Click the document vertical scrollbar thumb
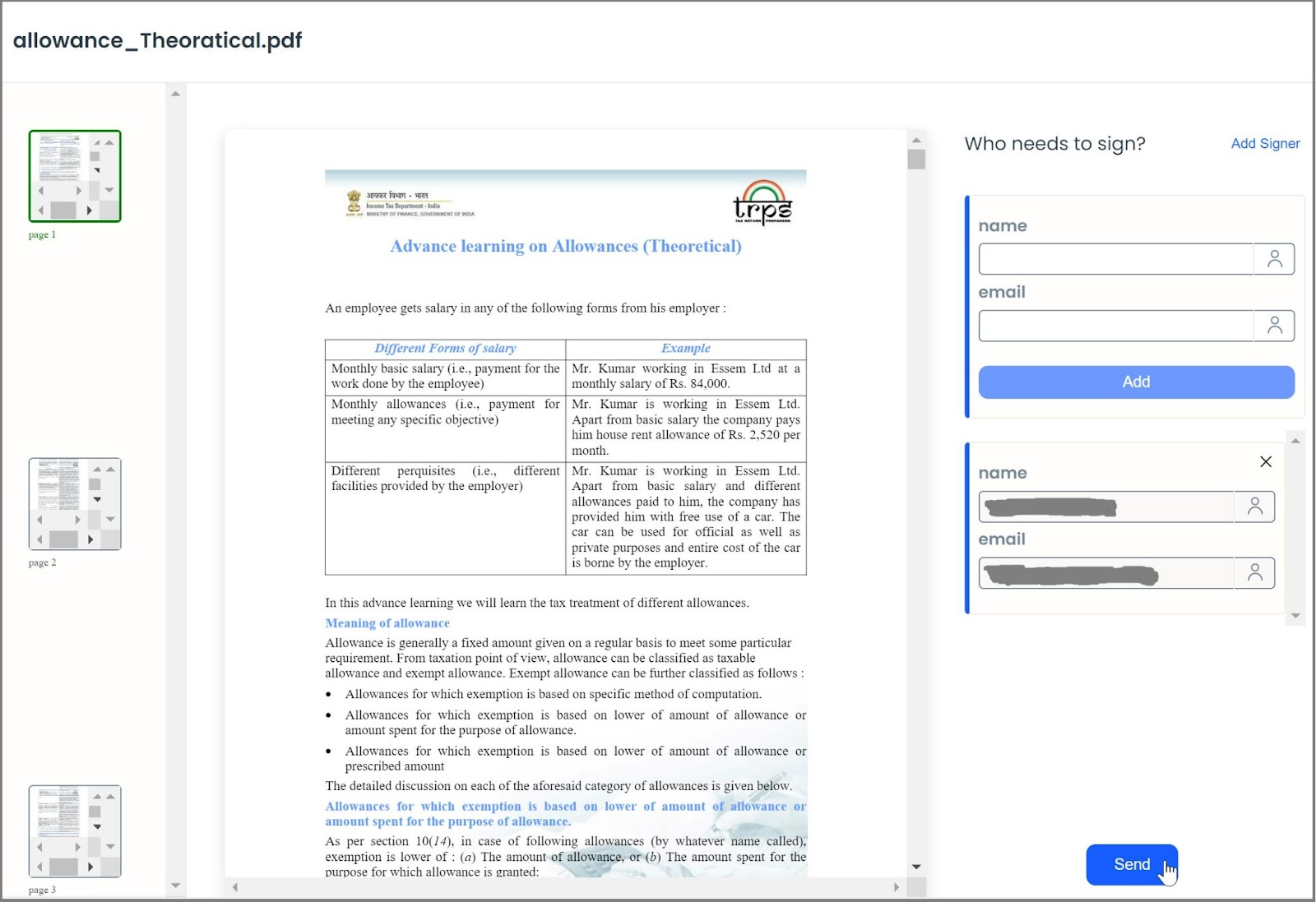 point(916,159)
